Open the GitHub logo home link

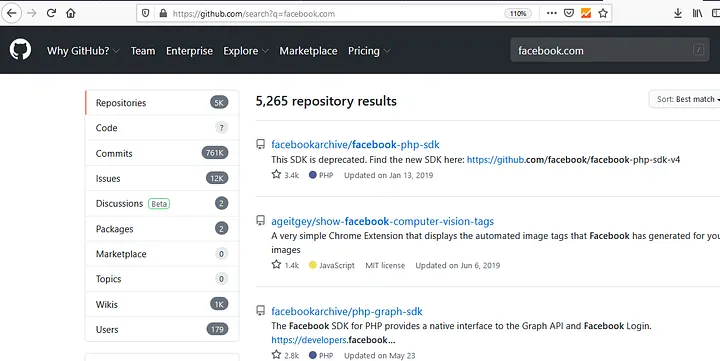click(20, 50)
